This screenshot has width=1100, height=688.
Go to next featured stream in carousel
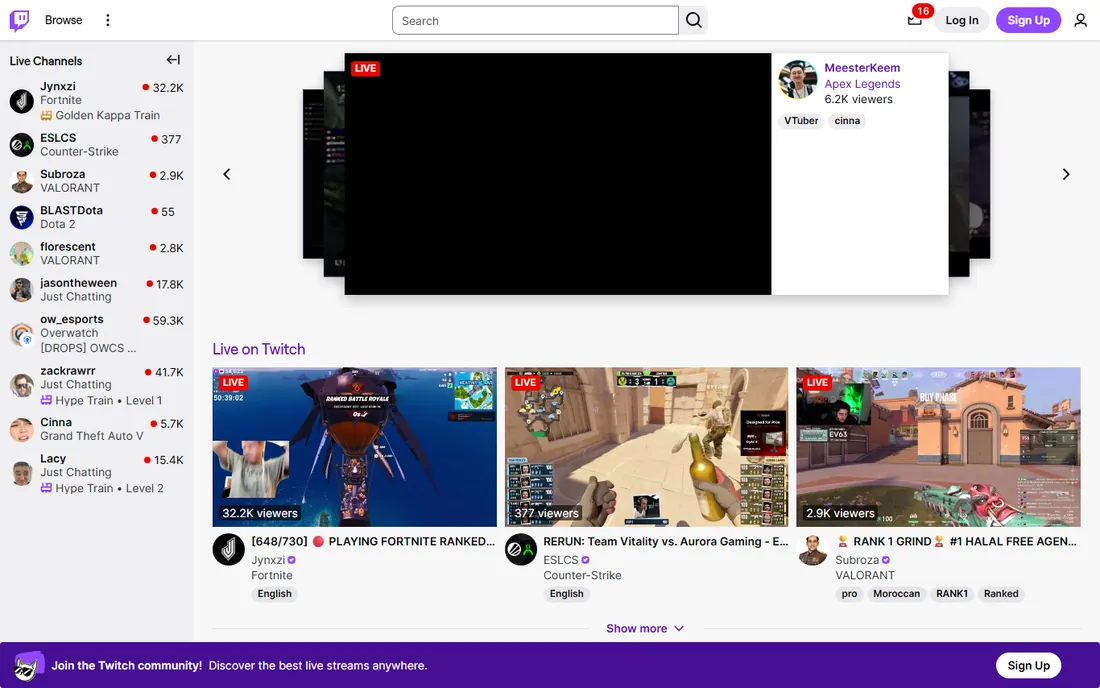point(1066,174)
